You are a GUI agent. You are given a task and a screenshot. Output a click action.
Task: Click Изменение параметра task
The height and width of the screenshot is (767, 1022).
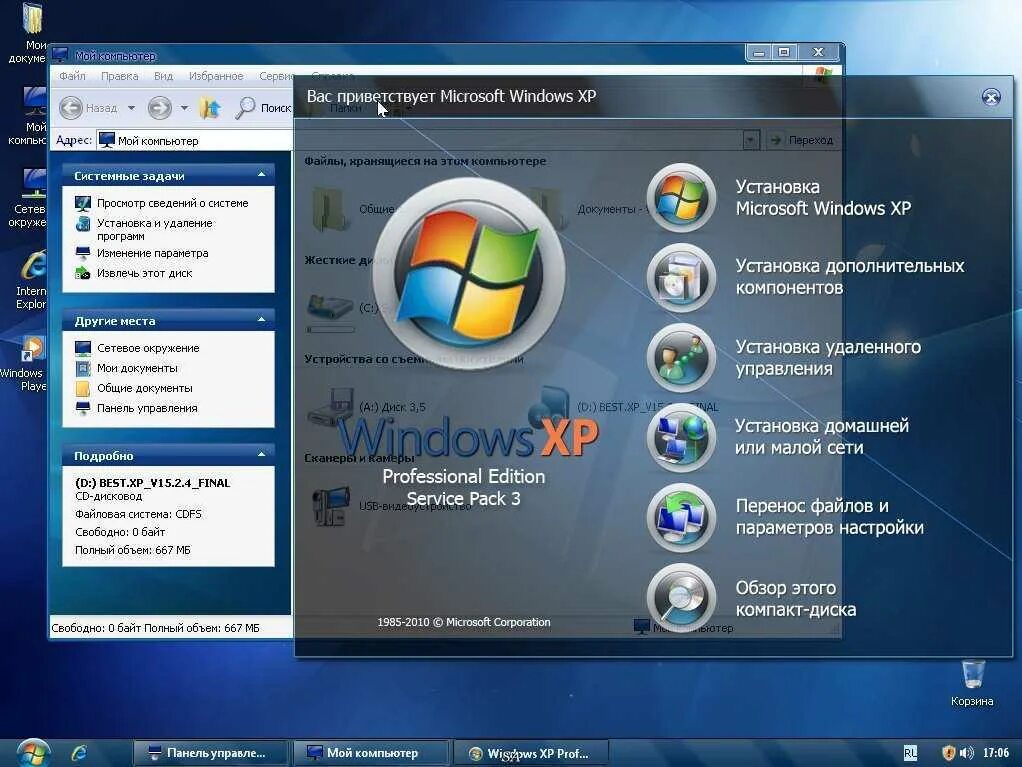point(153,253)
